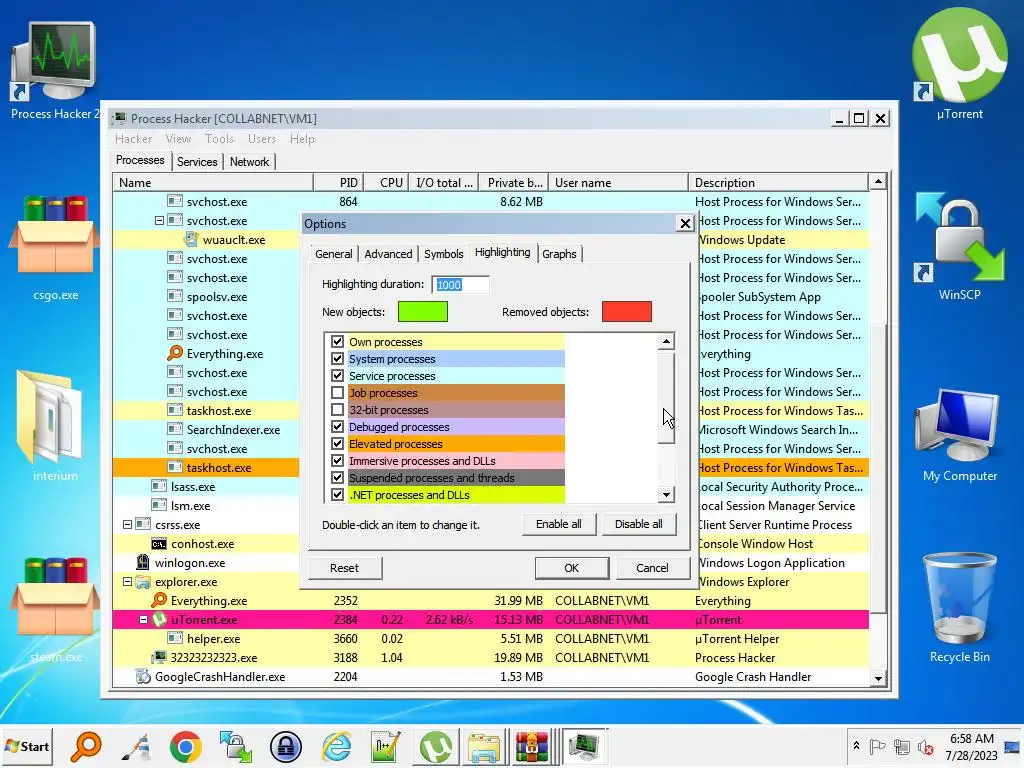Sort processes by the PID column header
1024x768 pixels.
338,183
